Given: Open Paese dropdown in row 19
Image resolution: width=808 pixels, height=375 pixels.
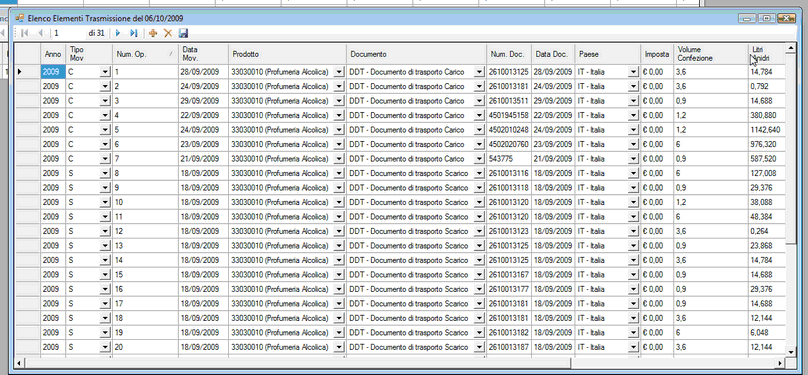Looking at the screenshot, I should tap(633, 333).
